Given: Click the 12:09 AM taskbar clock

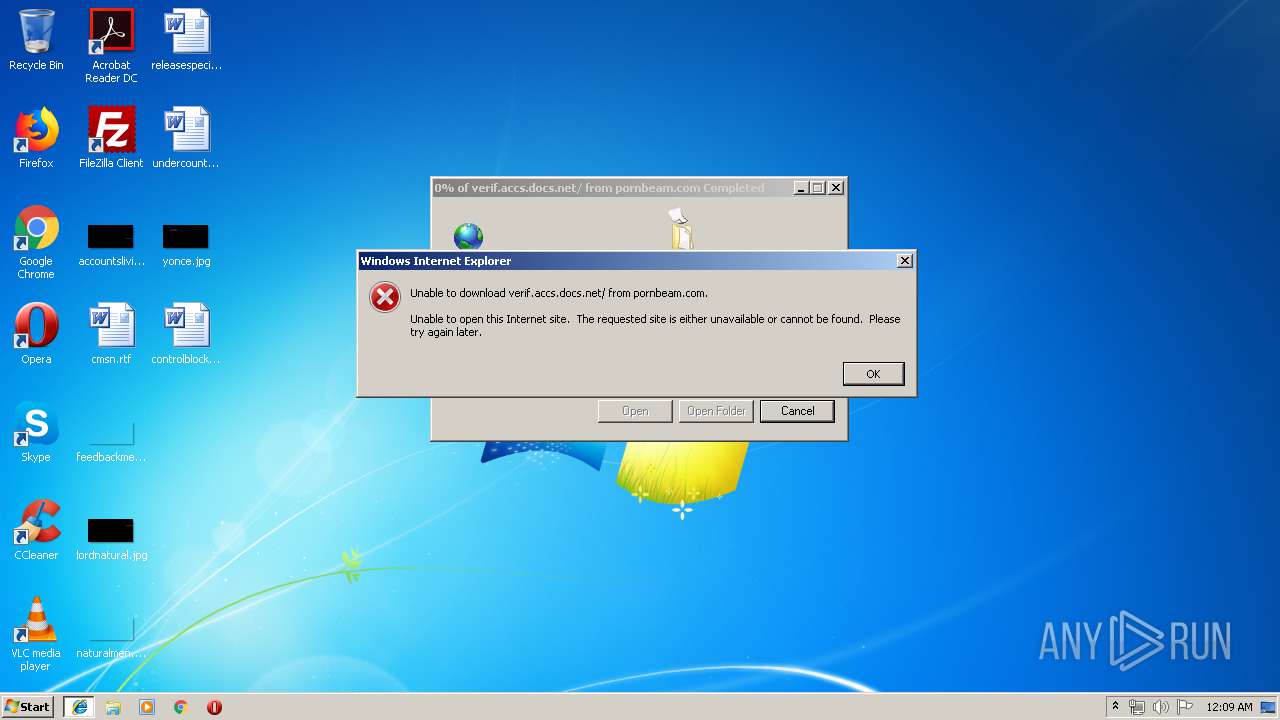Looking at the screenshot, I should (1229, 707).
